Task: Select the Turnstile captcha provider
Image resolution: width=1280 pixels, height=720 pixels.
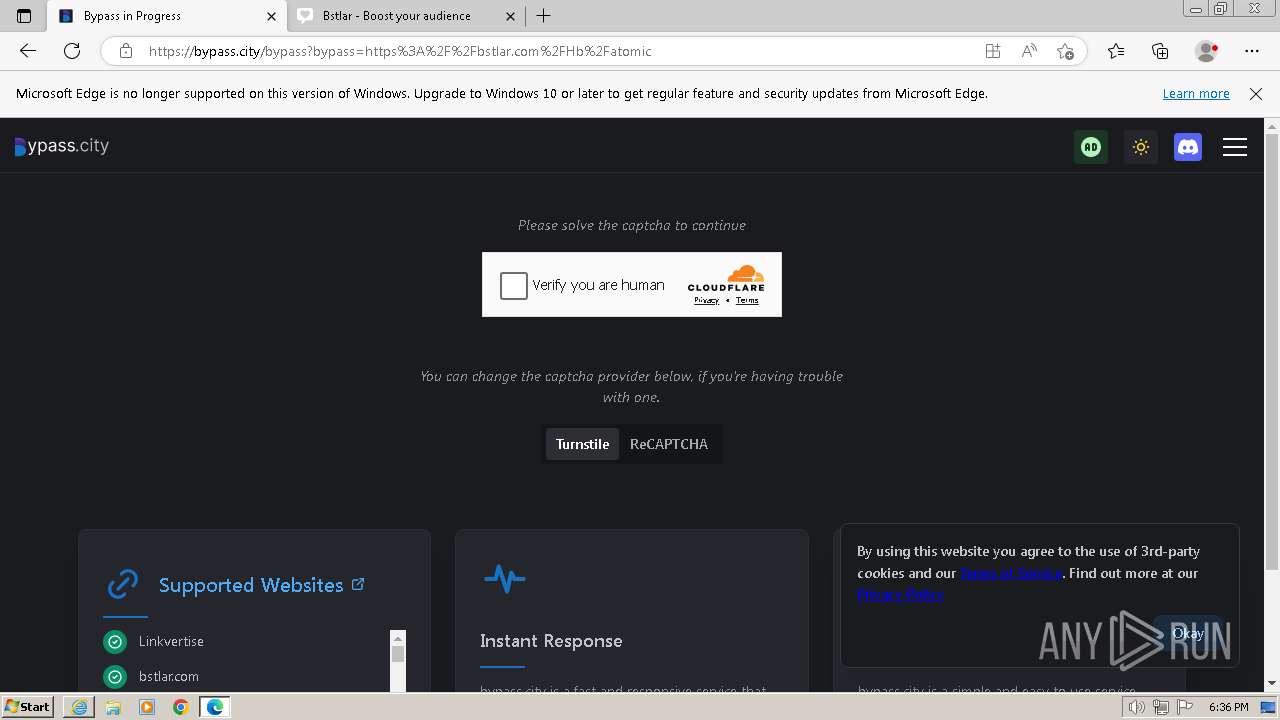Action: click(582, 444)
